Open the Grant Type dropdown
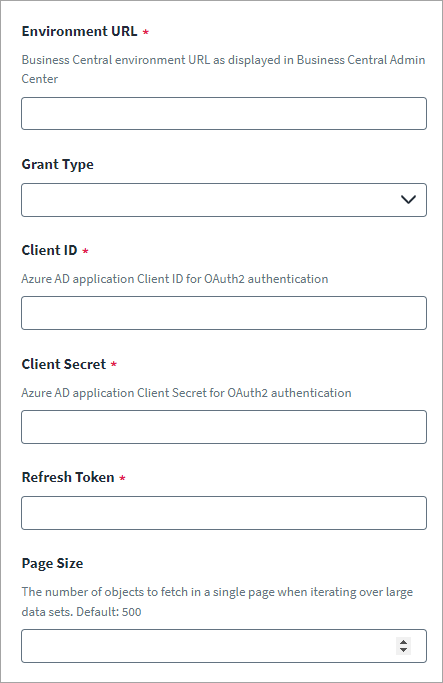The width and height of the screenshot is (443, 683). tap(224, 200)
